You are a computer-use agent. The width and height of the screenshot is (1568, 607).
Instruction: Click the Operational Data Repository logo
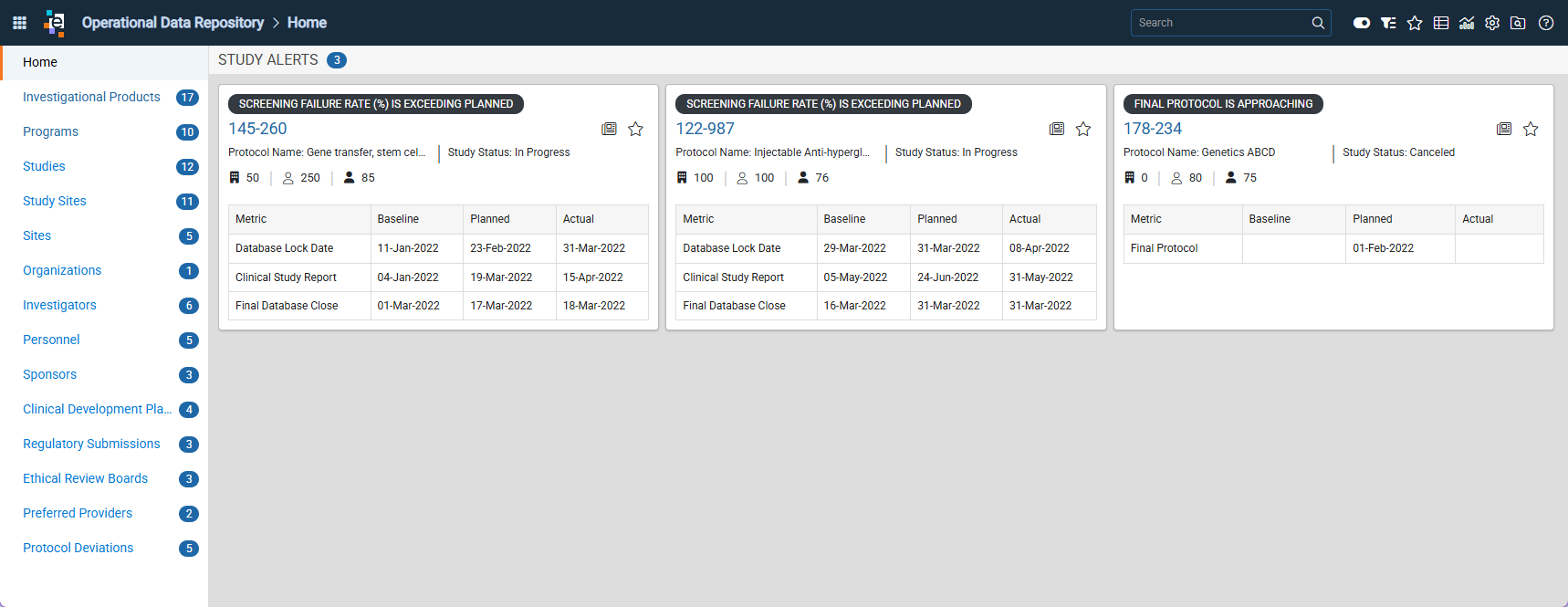(x=55, y=23)
